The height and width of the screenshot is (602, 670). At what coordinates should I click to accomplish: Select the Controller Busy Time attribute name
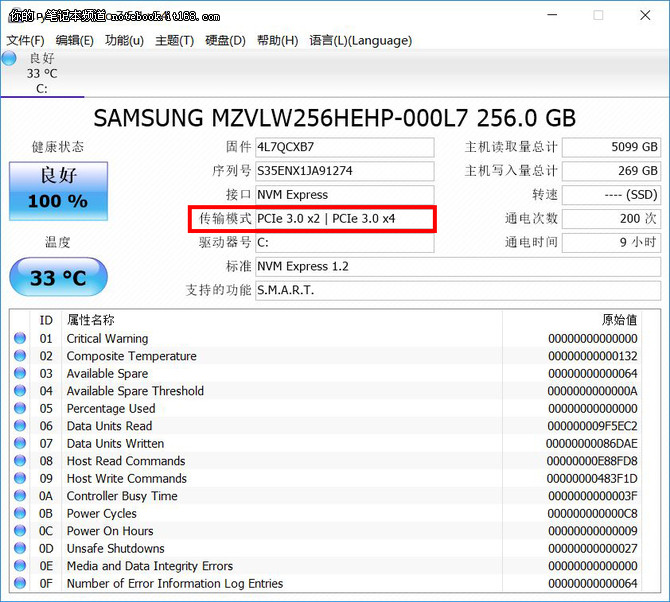click(122, 496)
